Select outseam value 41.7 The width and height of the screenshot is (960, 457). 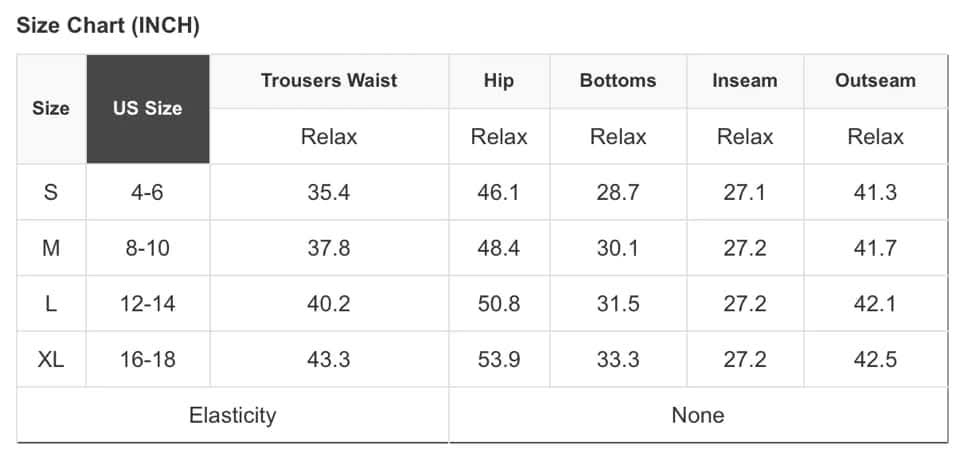coord(875,248)
